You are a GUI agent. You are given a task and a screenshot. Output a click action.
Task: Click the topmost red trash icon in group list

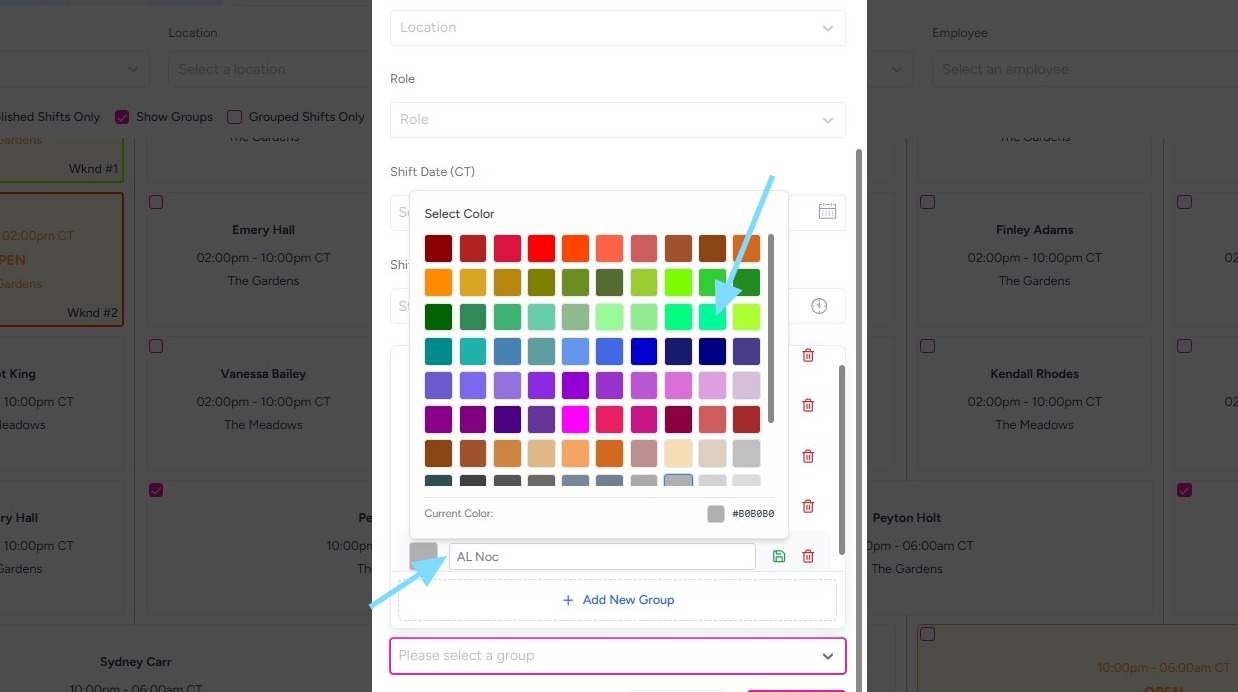click(808, 355)
